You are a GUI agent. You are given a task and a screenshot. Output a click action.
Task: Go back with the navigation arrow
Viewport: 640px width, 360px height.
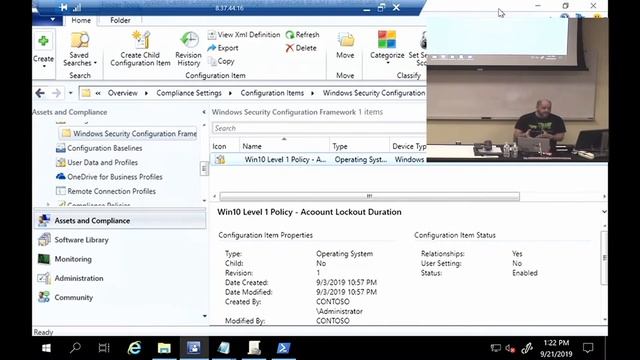click(40, 93)
